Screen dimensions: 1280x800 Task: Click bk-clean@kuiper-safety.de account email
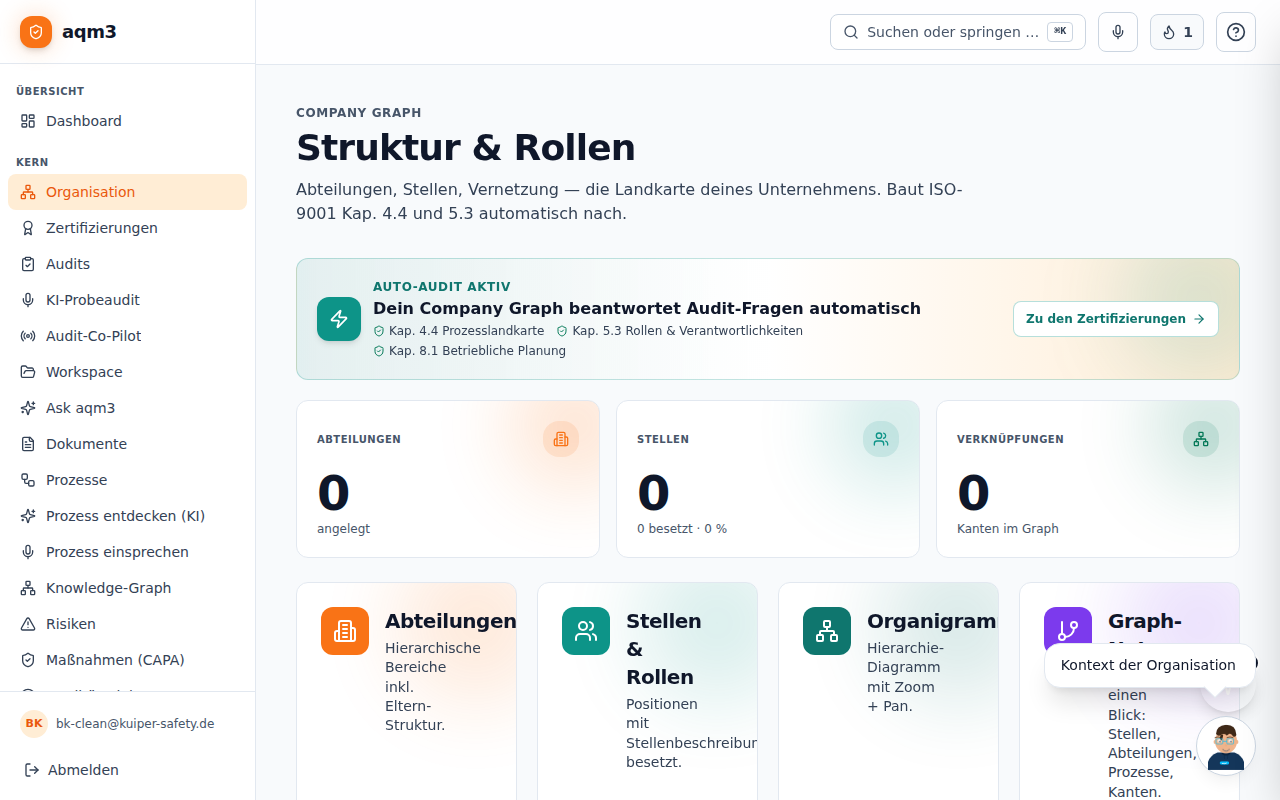point(135,724)
